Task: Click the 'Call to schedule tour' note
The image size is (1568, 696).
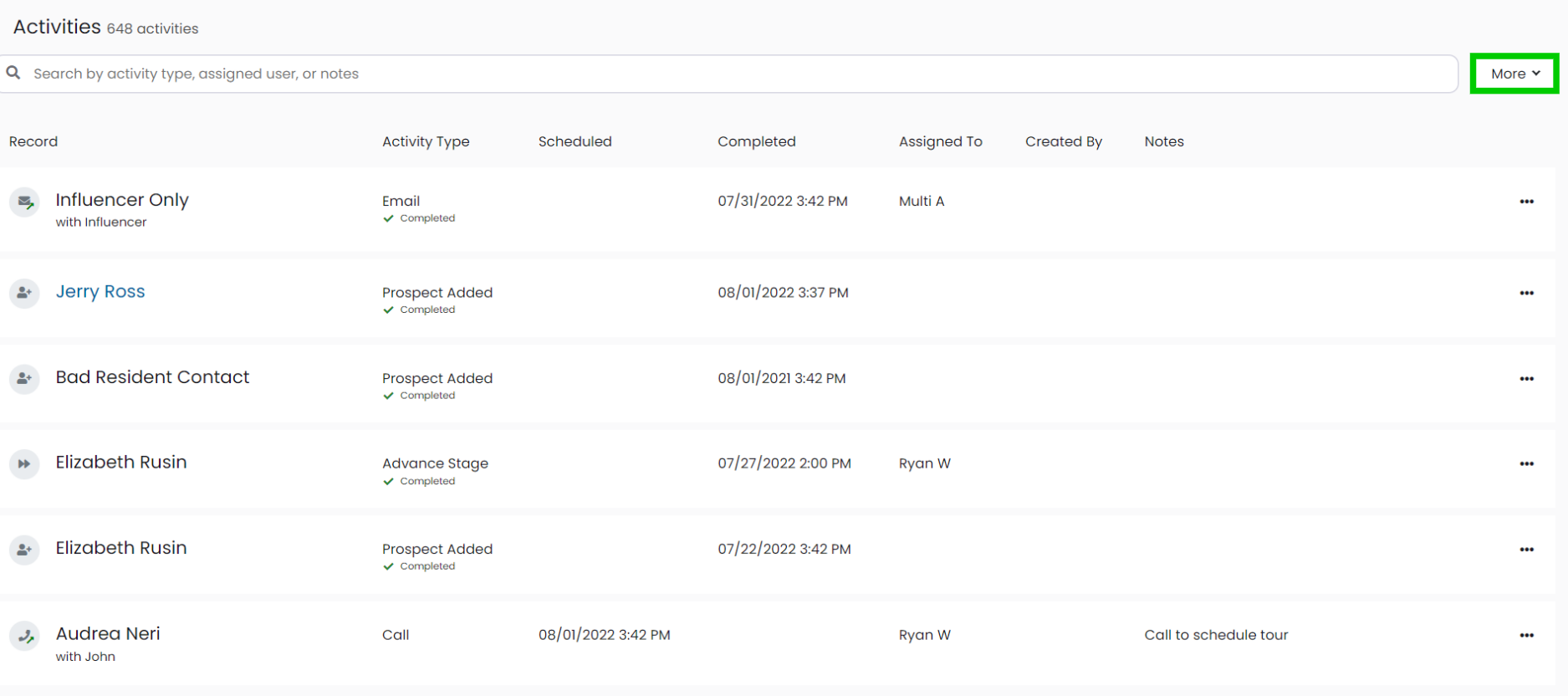Action: pyautogui.click(x=1216, y=635)
